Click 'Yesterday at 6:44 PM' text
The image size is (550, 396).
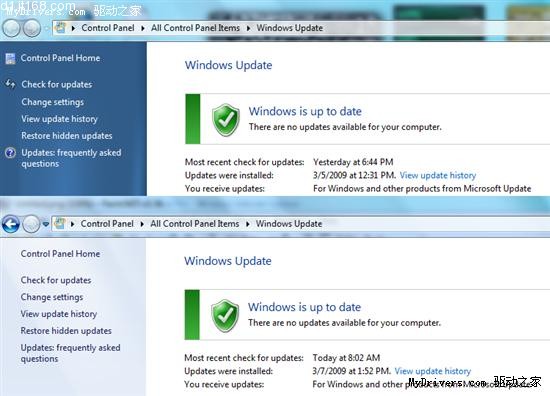coord(353,162)
